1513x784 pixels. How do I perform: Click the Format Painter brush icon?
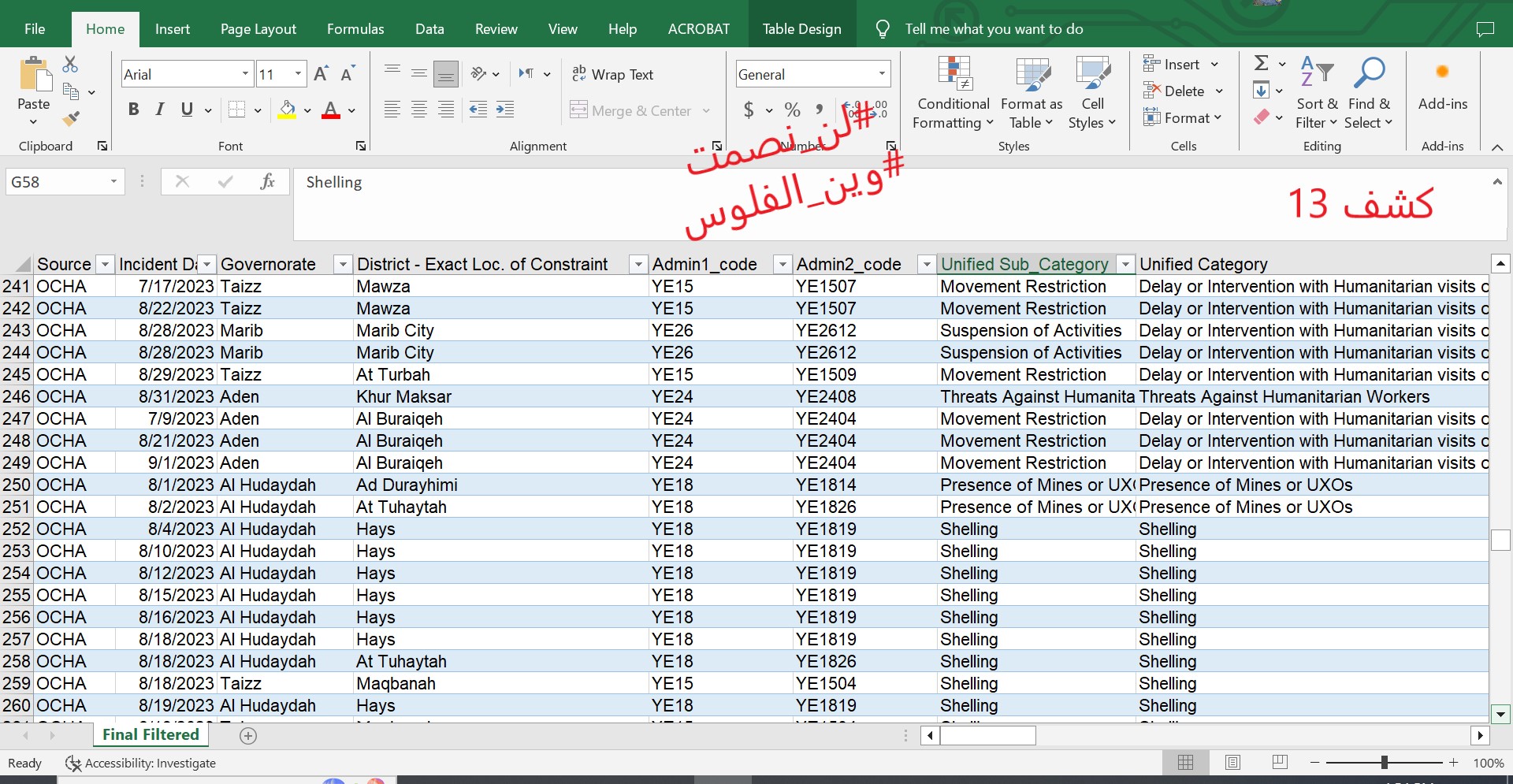point(71,119)
